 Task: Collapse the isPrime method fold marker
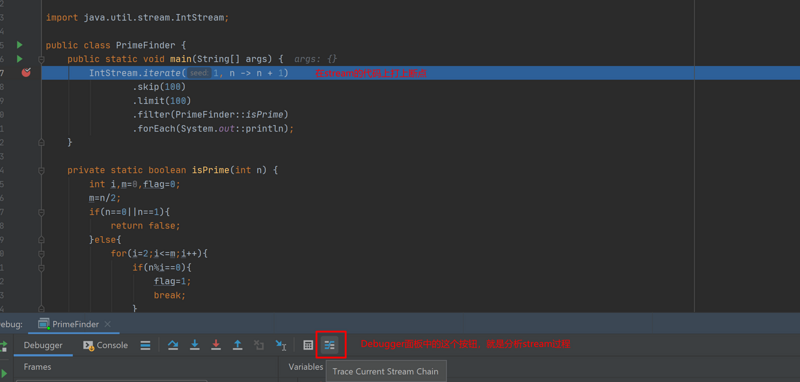(x=41, y=170)
